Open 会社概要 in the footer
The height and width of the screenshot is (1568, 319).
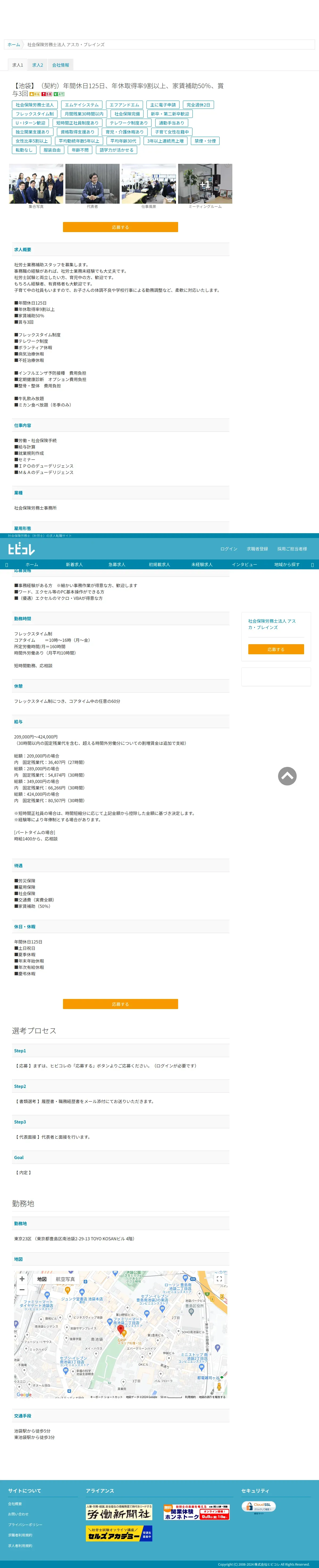15,1503
